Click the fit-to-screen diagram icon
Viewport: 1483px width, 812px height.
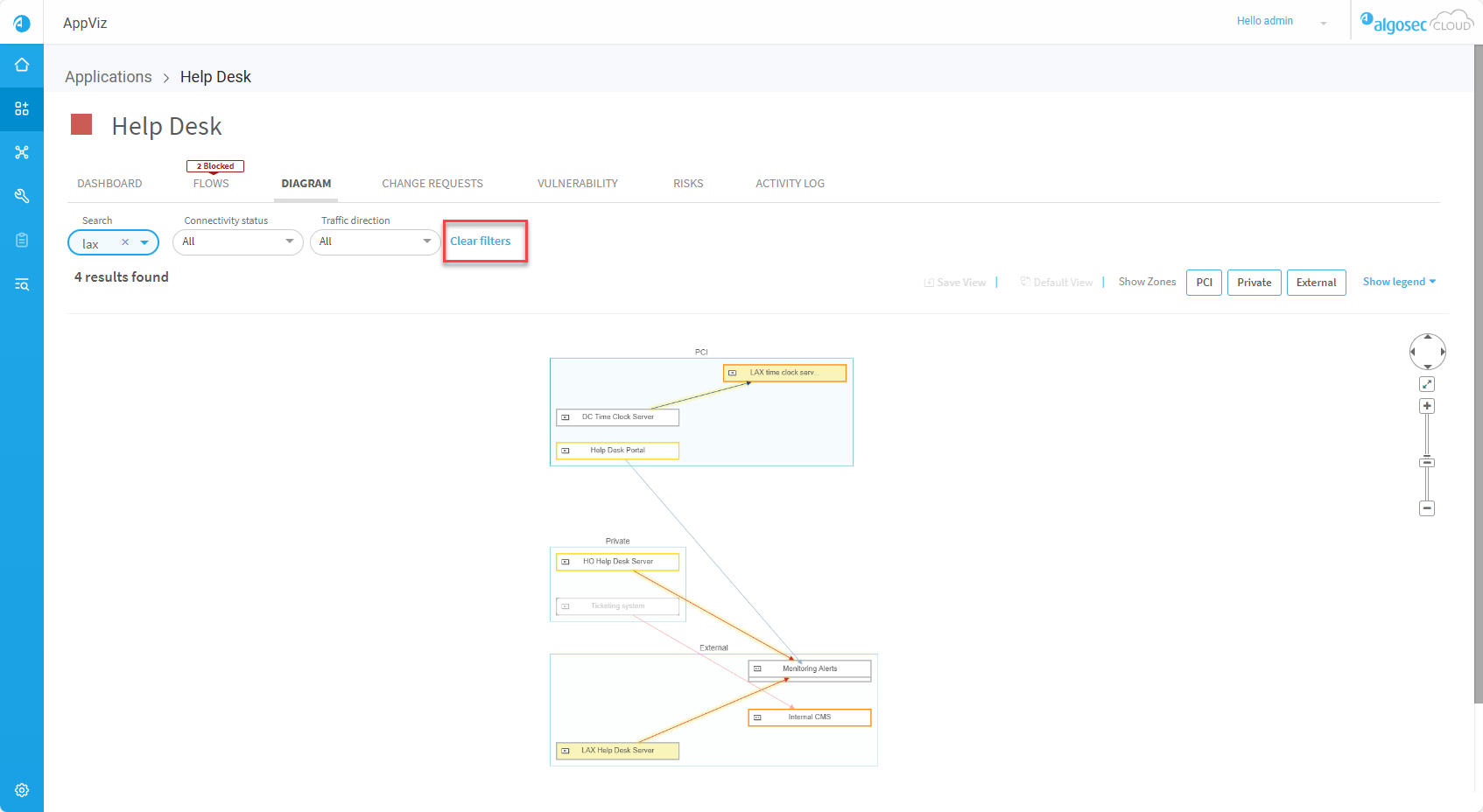pyautogui.click(x=1427, y=384)
